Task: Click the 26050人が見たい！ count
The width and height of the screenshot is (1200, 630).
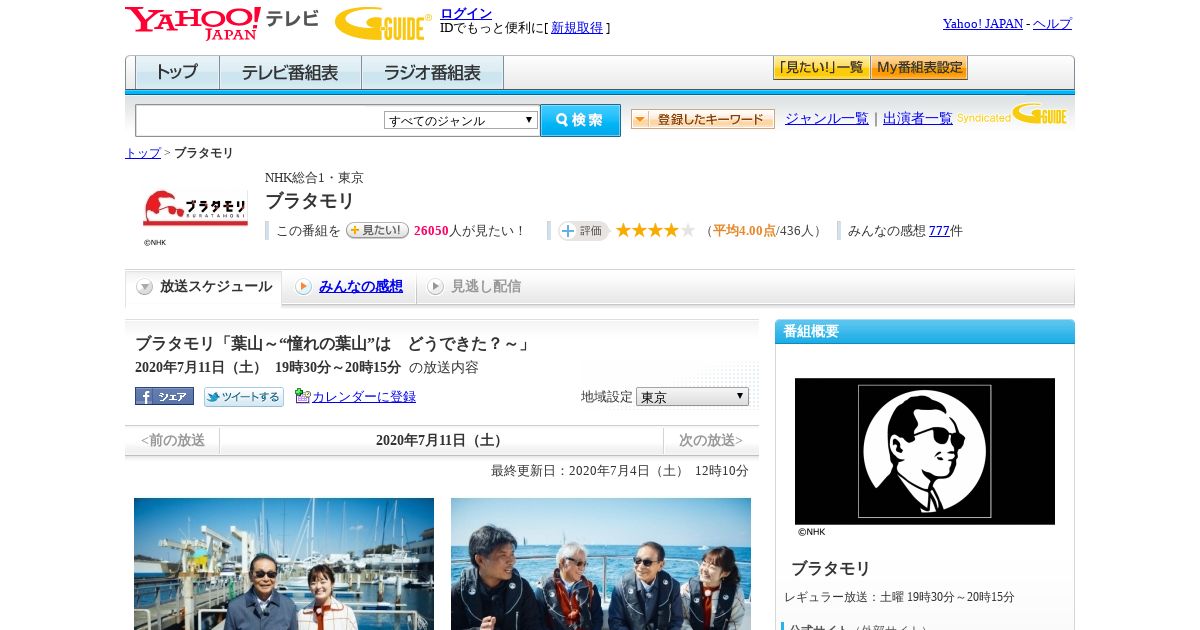Action: (x=470, y=231)
